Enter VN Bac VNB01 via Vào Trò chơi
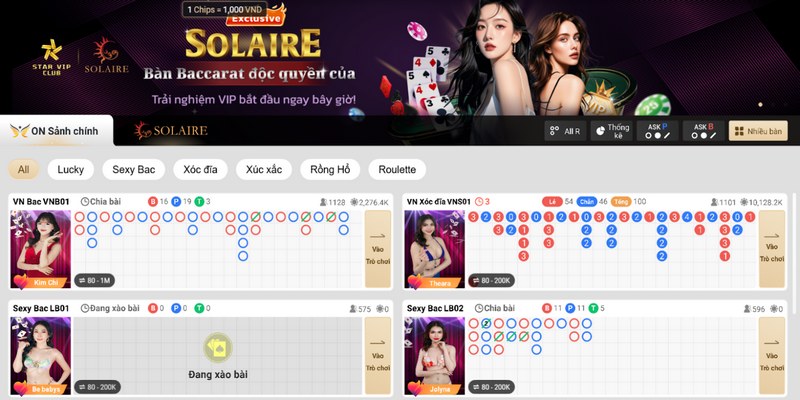Image resolution: width=800 pixels, height=400 pixels. 378,249
